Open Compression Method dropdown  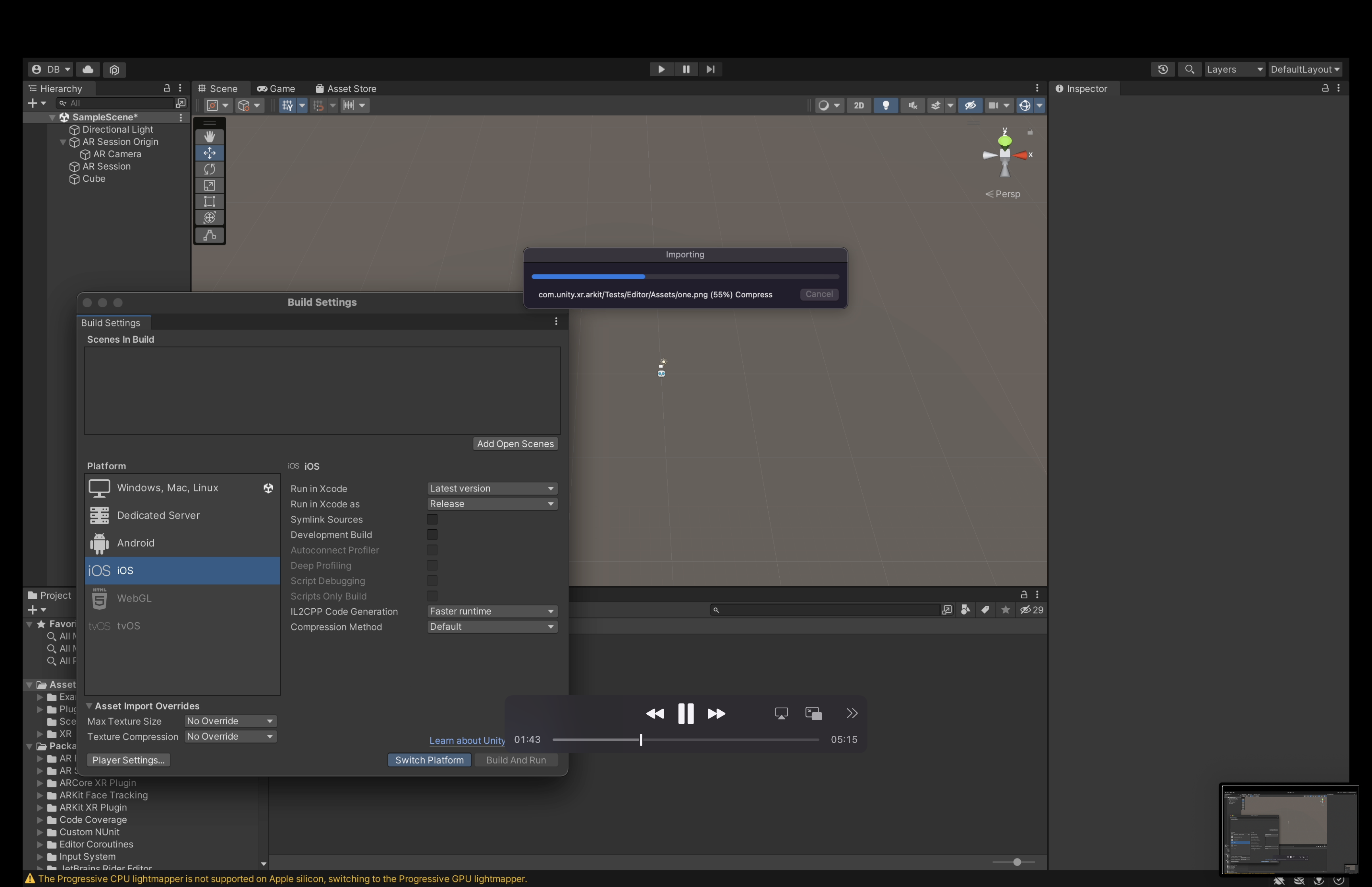pos(492,627)
